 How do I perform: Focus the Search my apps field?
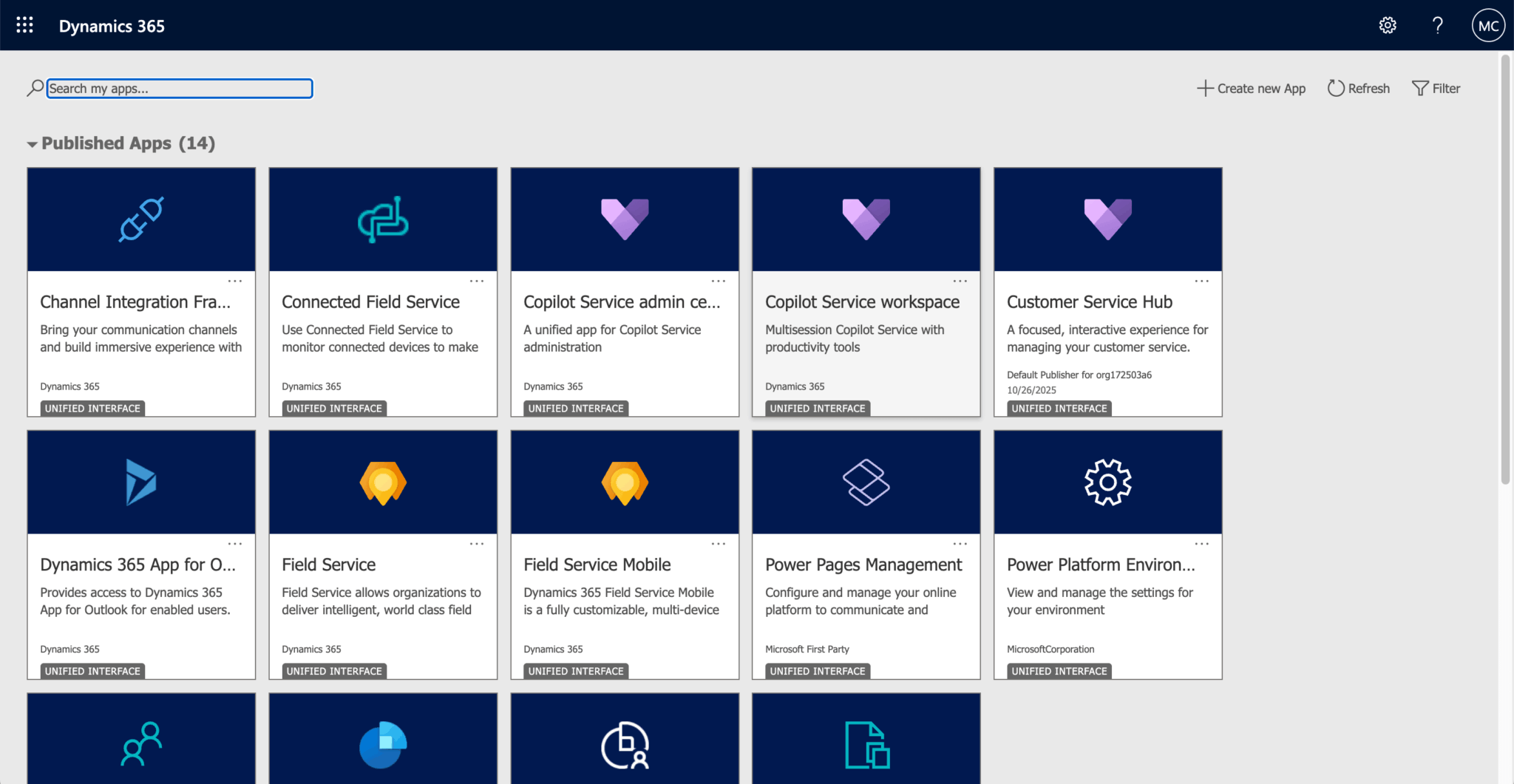[x=179, y=89]
